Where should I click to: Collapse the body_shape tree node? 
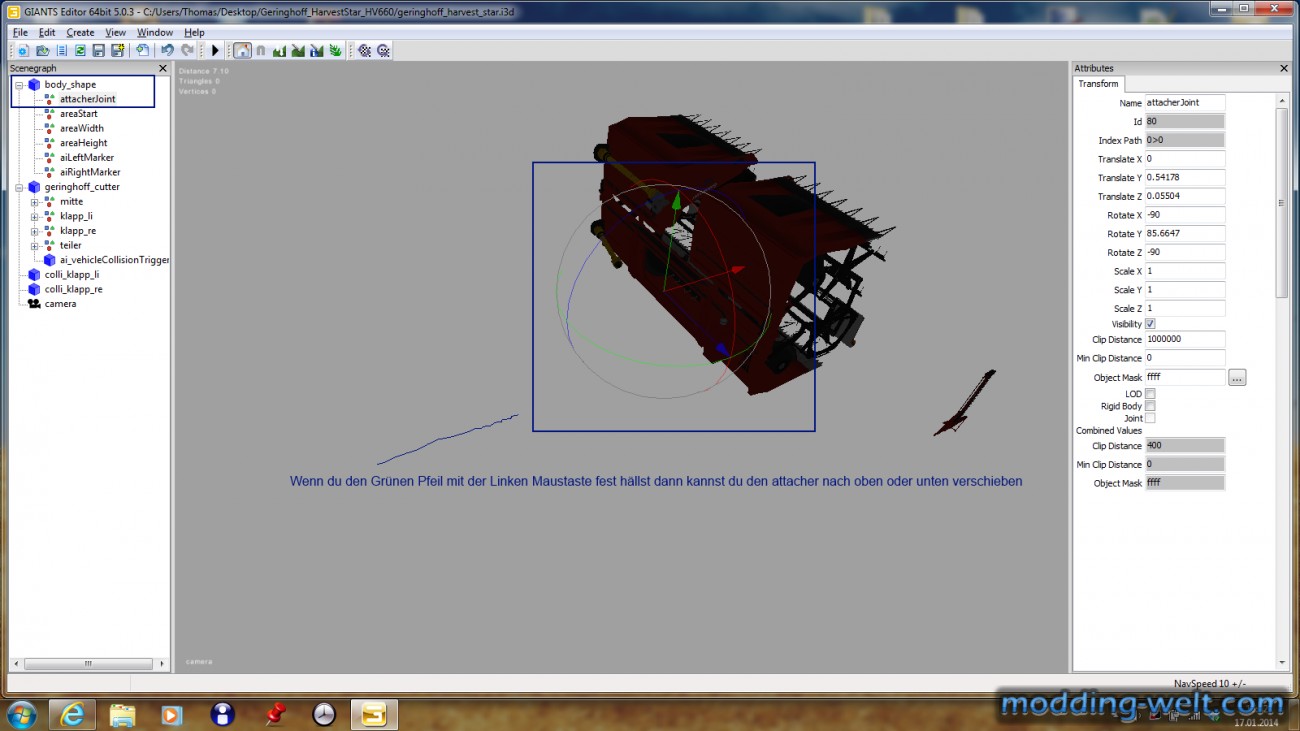[x=19, y=85]
